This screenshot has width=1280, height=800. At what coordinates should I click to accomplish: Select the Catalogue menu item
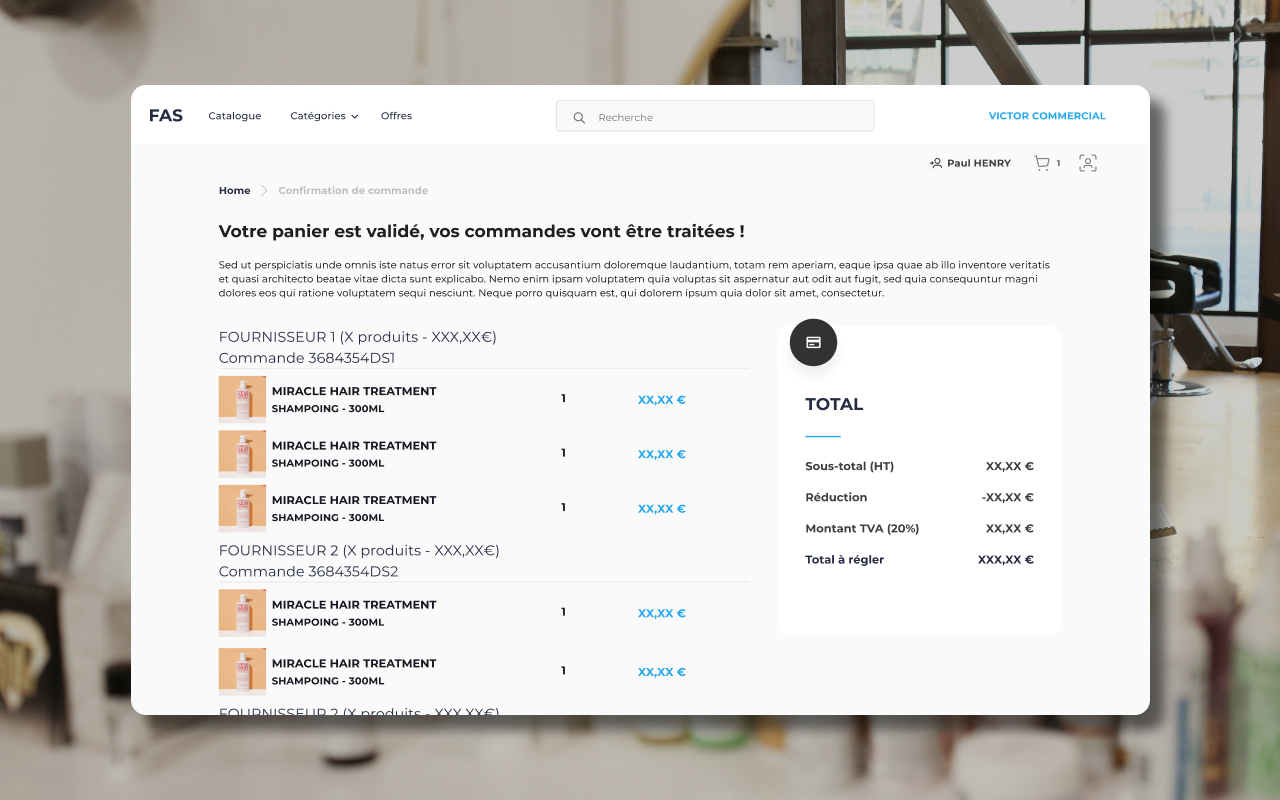pyautogui.click(x=234, y=115)
